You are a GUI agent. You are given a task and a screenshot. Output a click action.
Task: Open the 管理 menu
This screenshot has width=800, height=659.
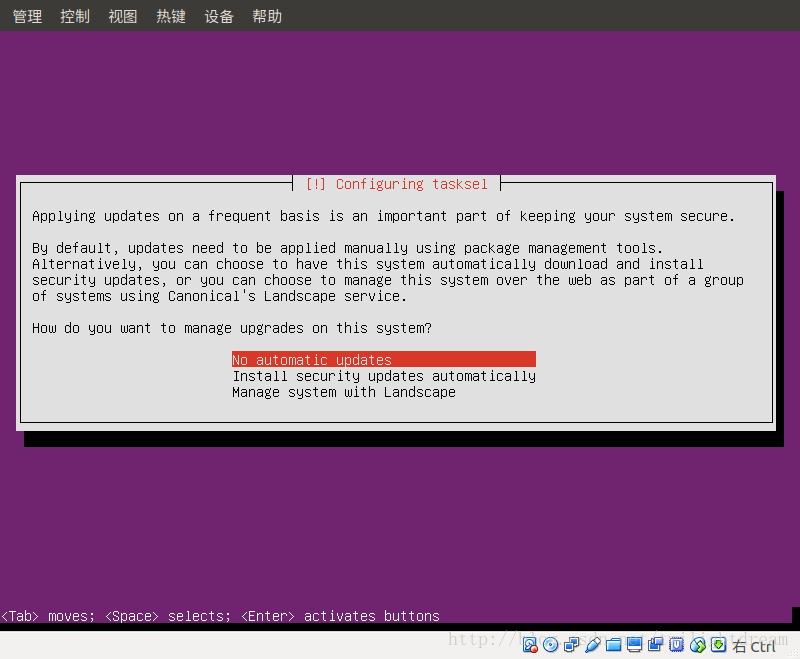(x=26, y=15)
